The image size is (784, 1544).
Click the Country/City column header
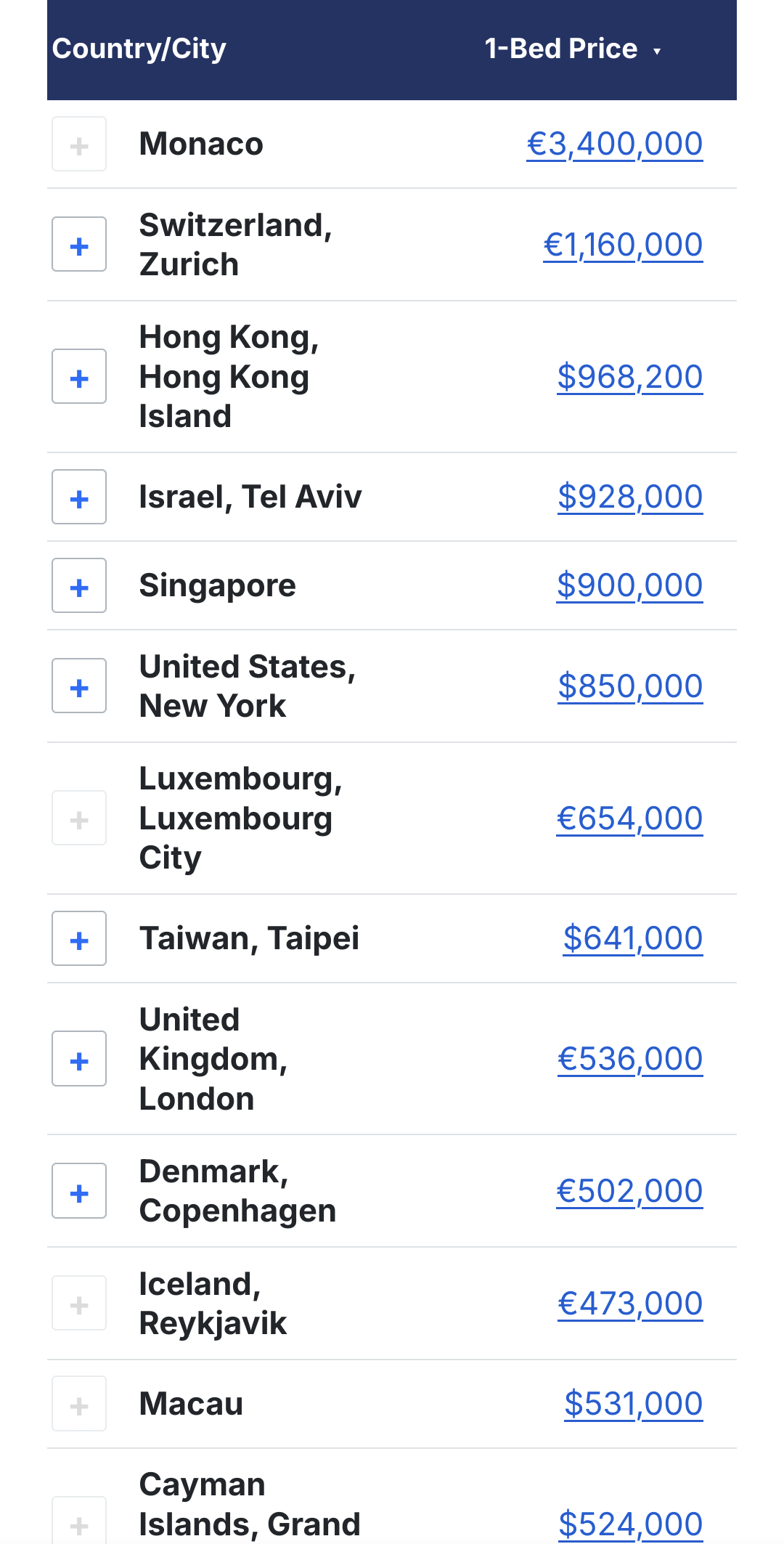[139, 49]
